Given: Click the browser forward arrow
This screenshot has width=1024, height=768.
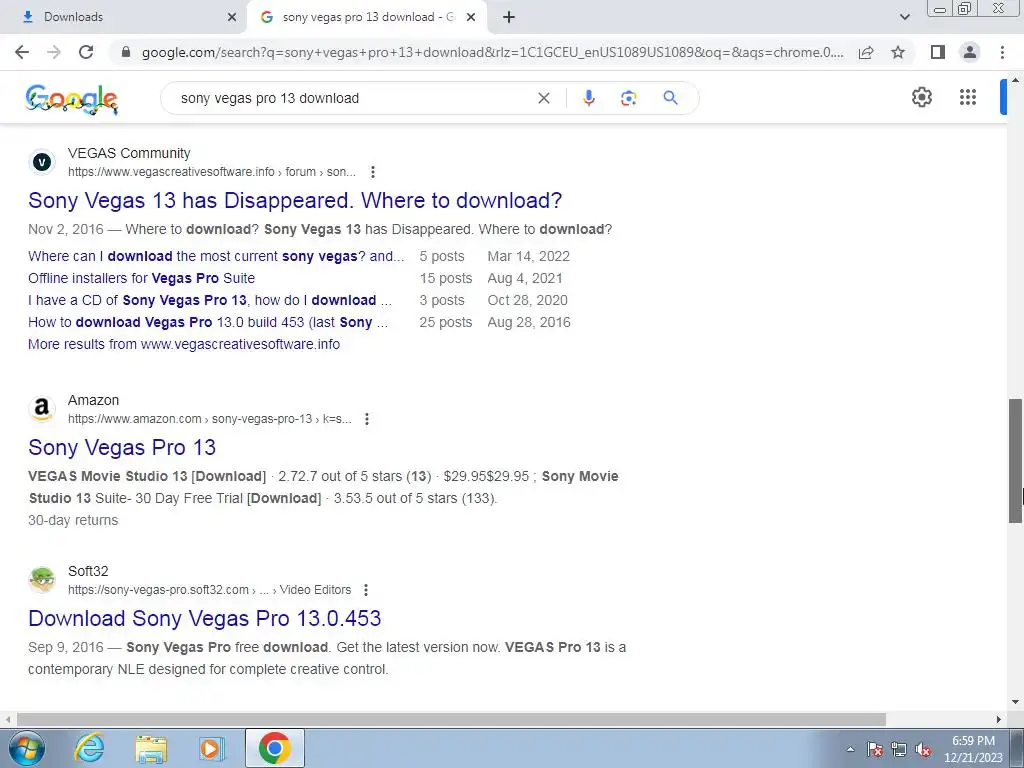Looking at the screenshot, I should 54,52.
